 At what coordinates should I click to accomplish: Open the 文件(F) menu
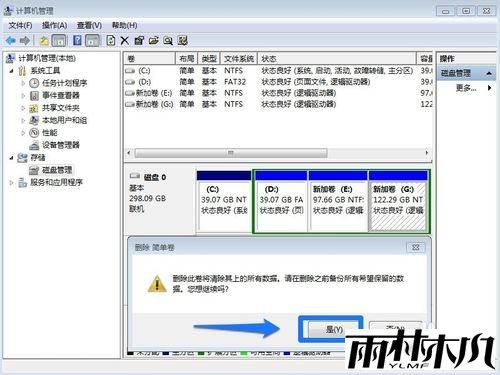point(20,25)
